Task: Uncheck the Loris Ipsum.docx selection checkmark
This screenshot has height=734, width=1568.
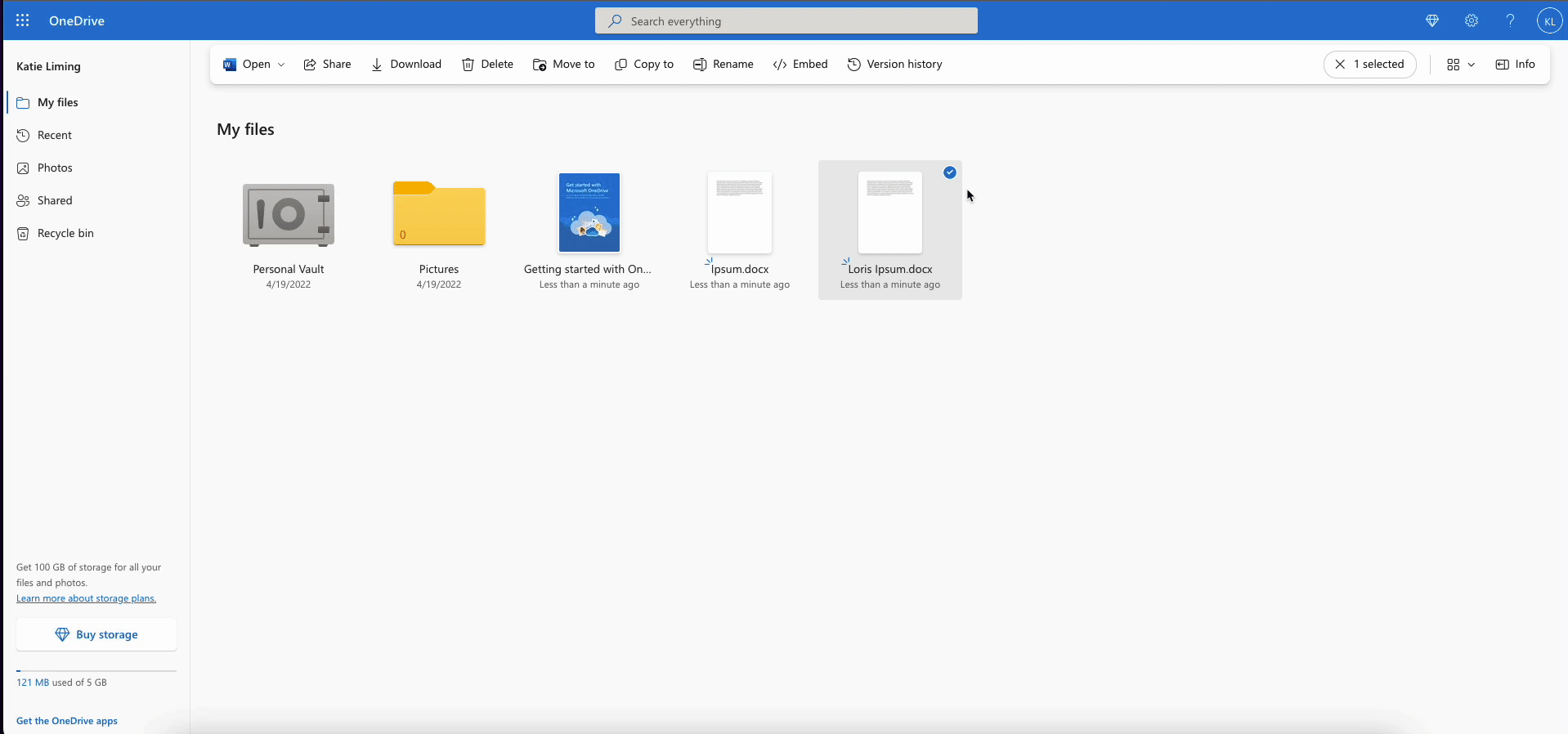Action: 949,172
